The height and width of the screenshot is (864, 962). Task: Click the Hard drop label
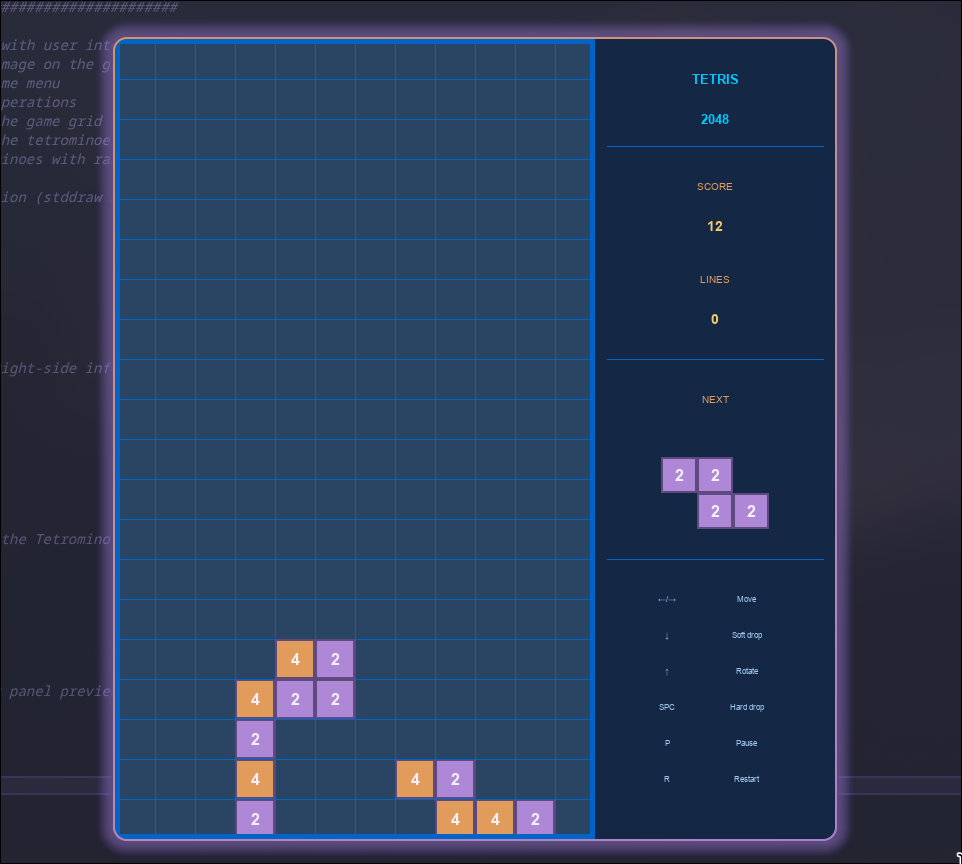pyautogui.click(x=747, y=708)
